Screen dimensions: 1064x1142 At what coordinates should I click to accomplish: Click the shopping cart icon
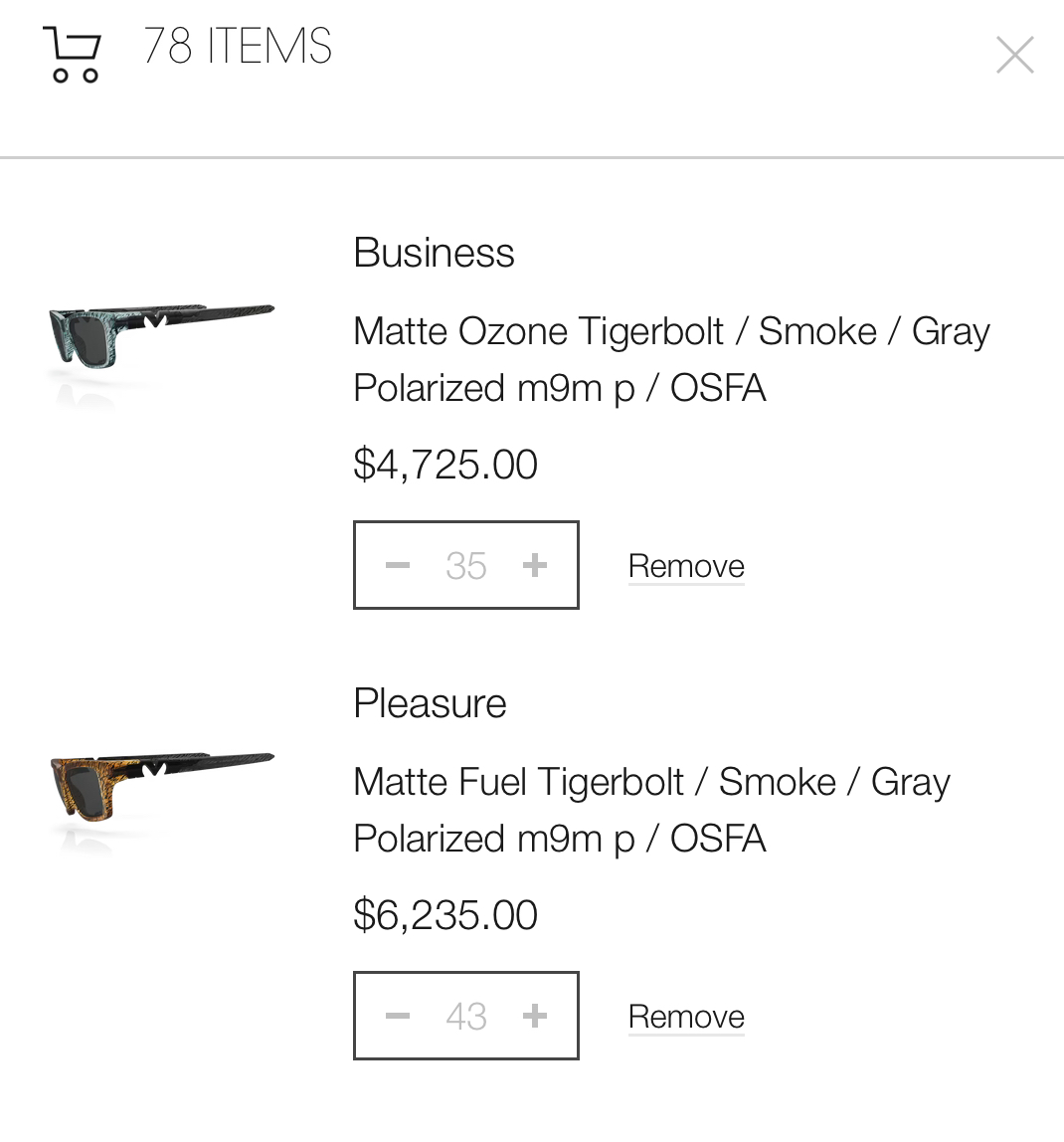point(73,54)
